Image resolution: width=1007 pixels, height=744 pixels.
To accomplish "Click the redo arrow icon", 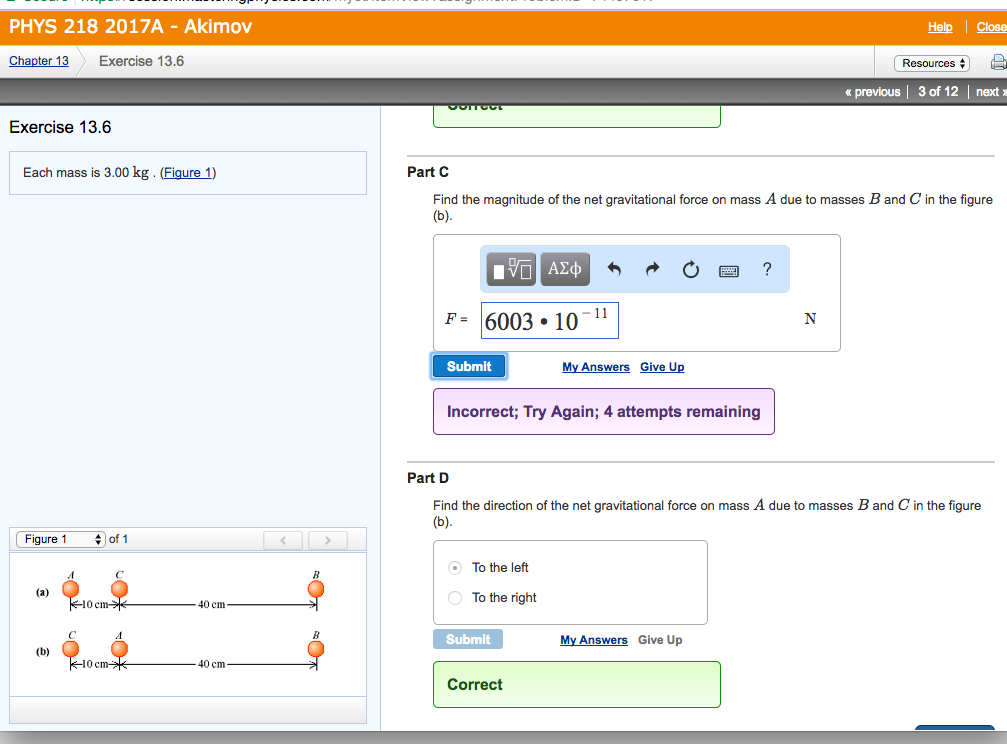I will pos(653,269).
